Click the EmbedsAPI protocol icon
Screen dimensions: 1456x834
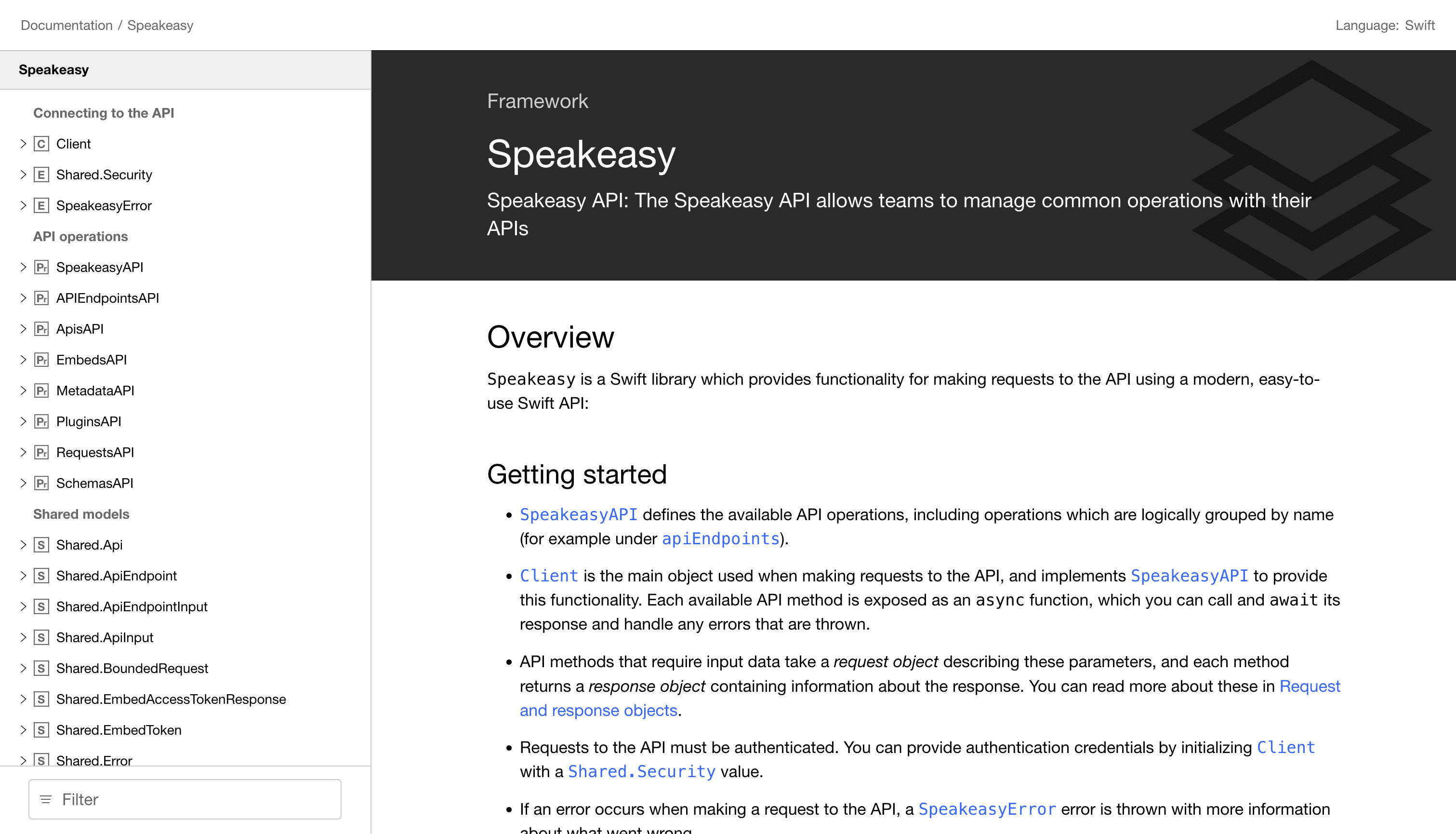[x=40, y=359]
